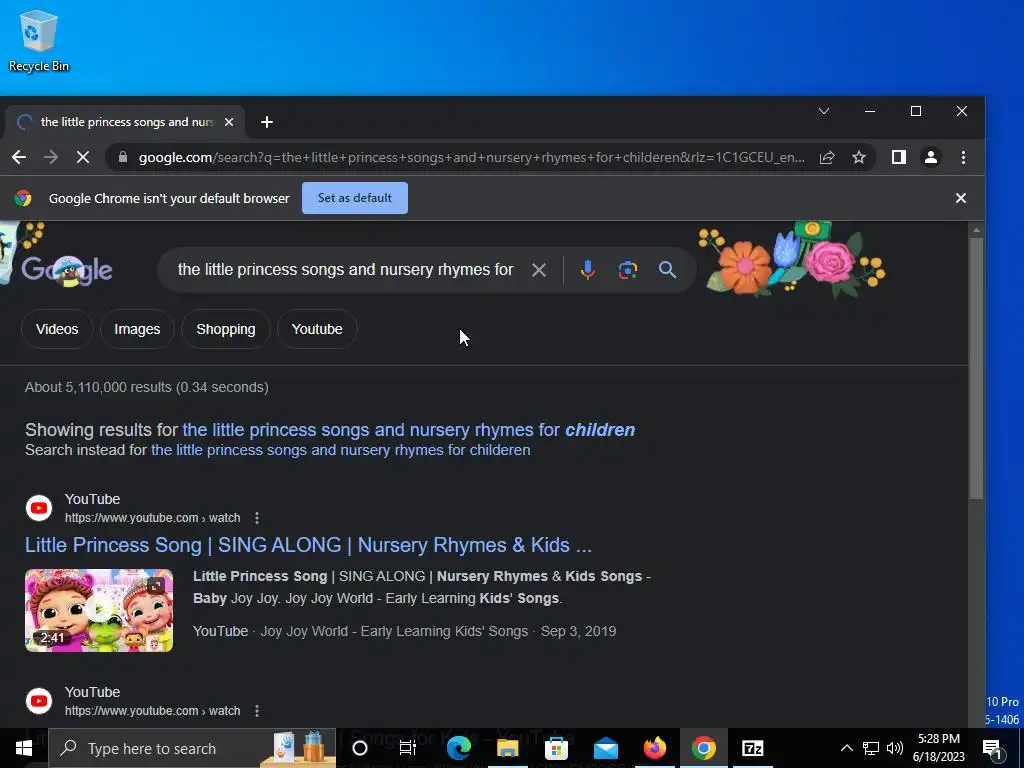This screenshot has width=1024, height=768.
Task: Click the taskbar search box
Action: coord(193,748)
